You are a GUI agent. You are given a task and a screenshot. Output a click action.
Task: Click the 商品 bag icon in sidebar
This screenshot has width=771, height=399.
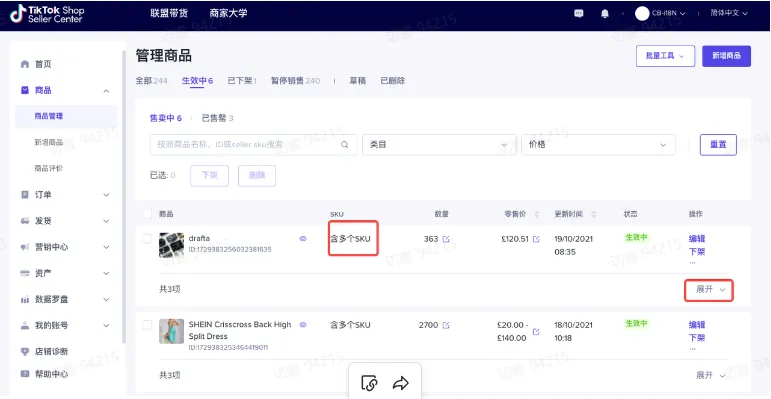25,90
